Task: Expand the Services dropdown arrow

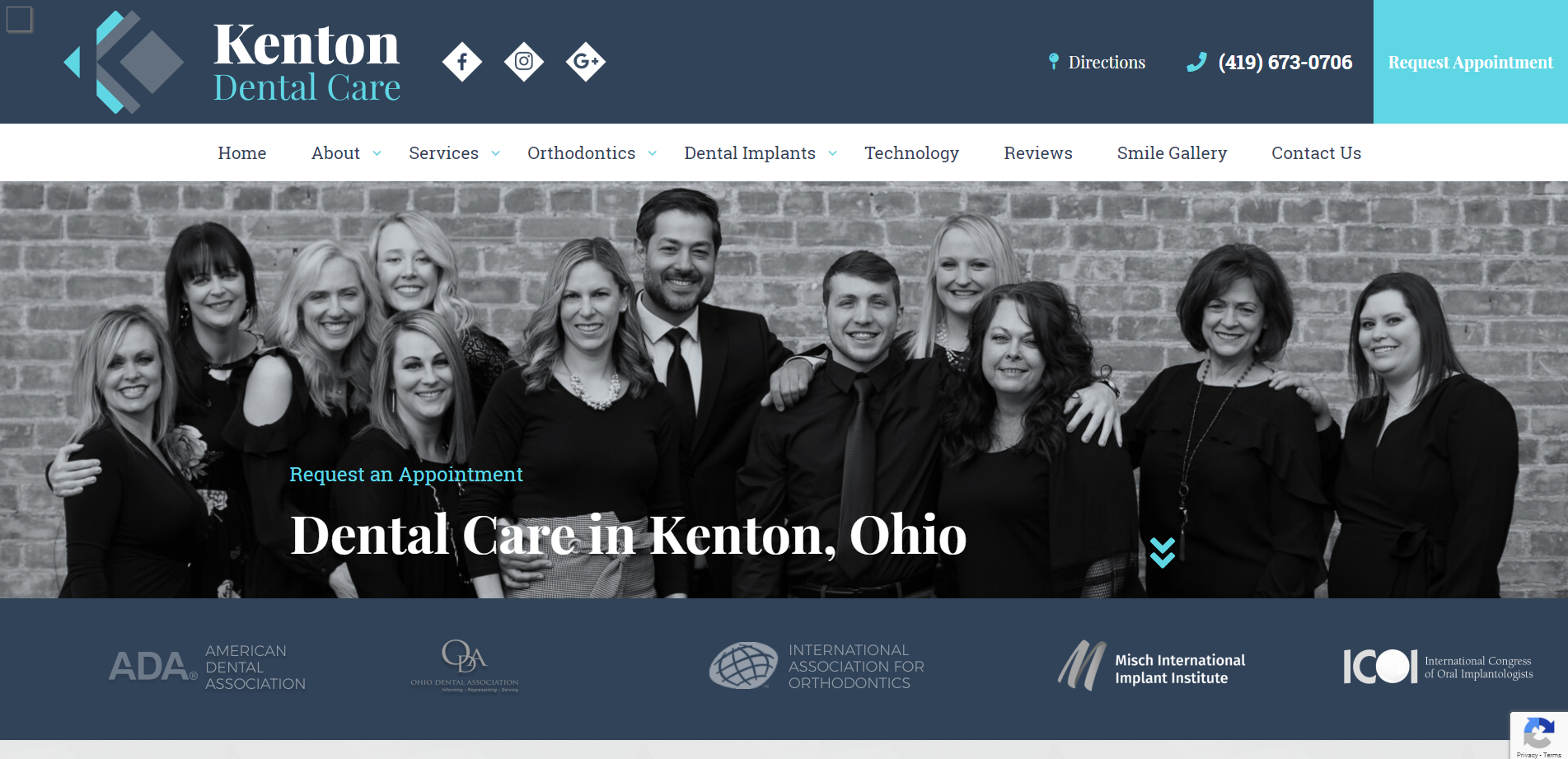Action: pos(496,153)
